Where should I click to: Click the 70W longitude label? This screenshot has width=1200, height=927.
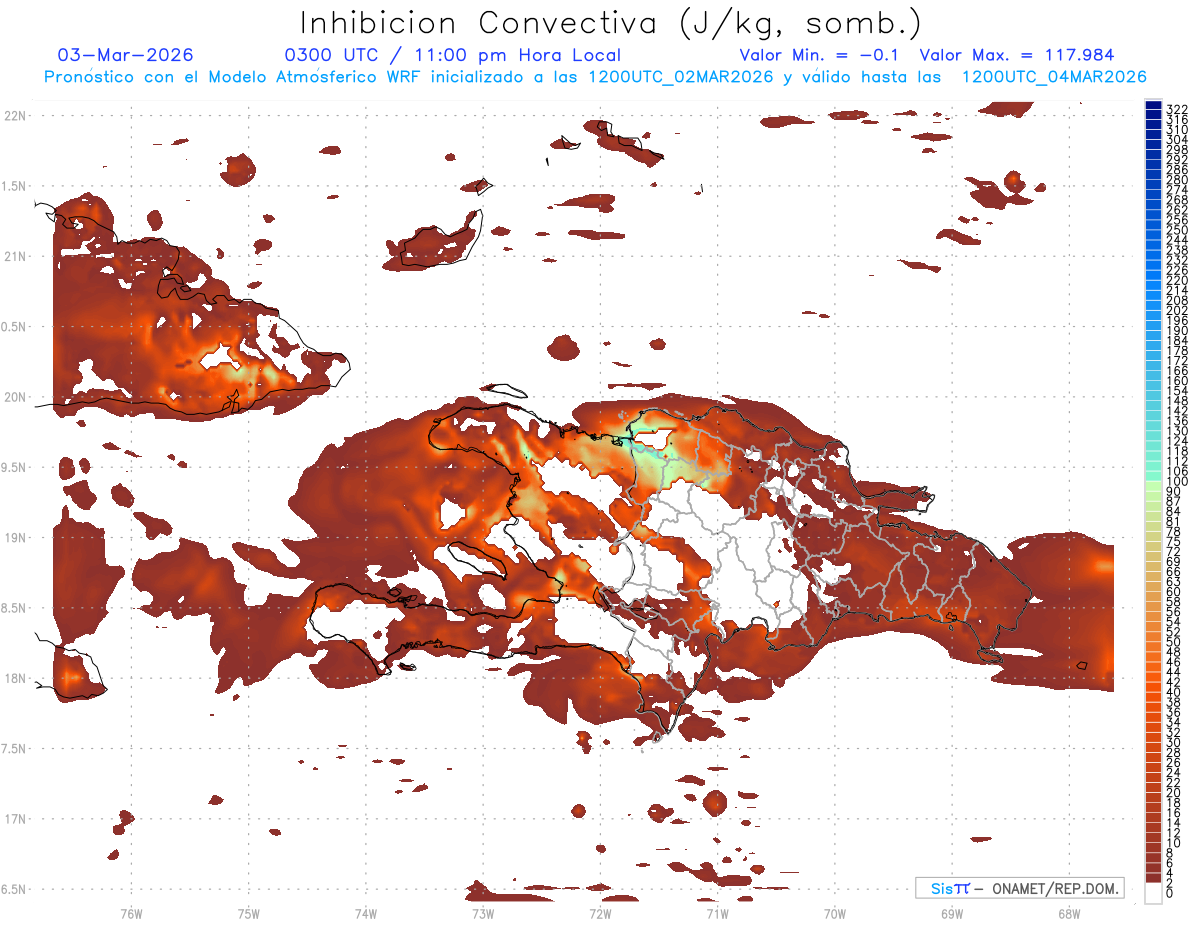(834, 913)
